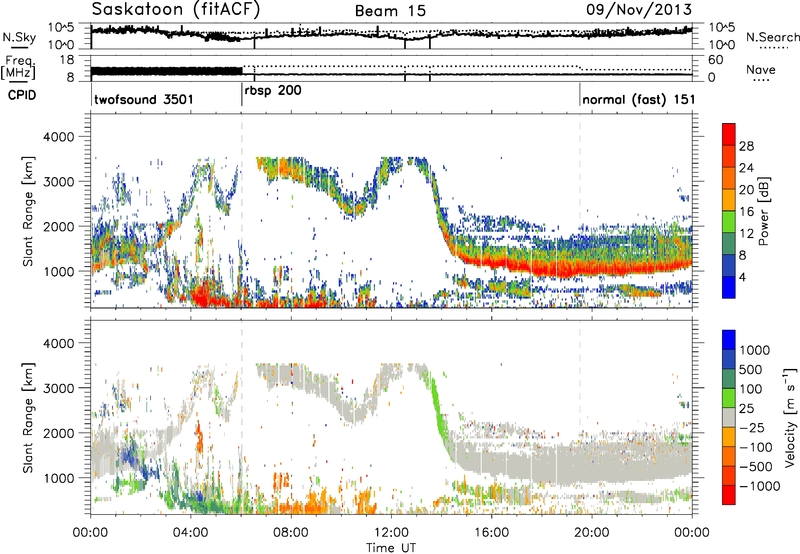Click the 'Velocity [m s⁻¹]' colorbar label
The height and width of the screenshot is (554, 800).
790,417
